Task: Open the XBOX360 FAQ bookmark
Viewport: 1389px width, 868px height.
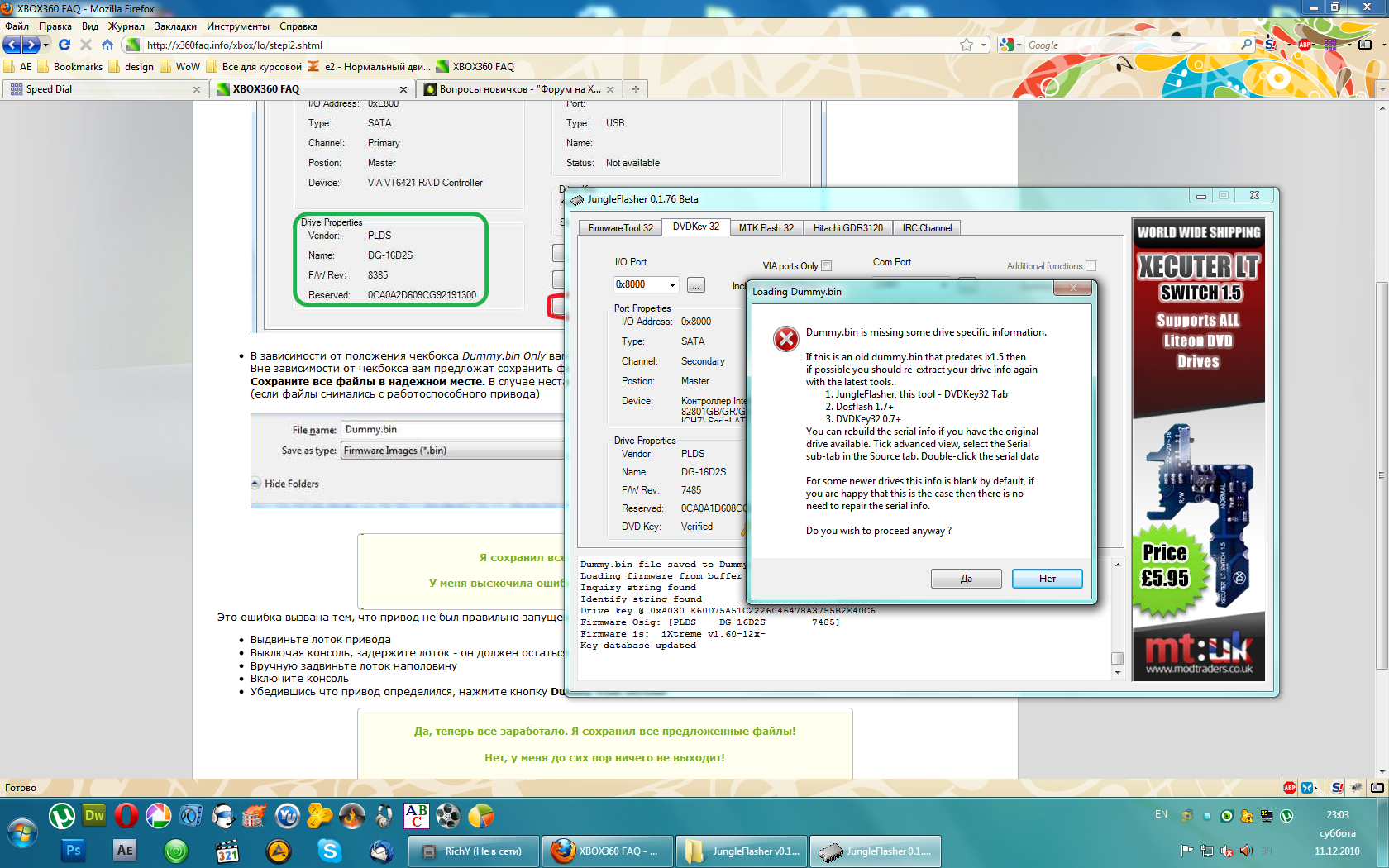Action: pyautogui.click(x=475, y=67)
